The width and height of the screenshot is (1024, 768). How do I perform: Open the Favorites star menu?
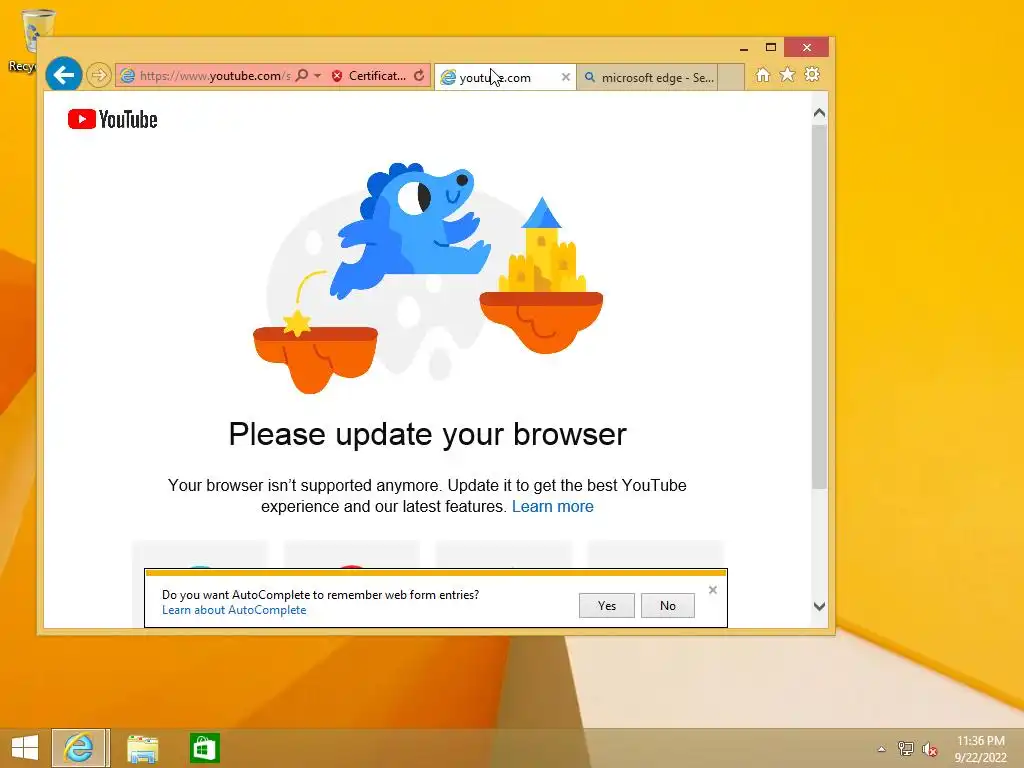click(x=788, y=75)
